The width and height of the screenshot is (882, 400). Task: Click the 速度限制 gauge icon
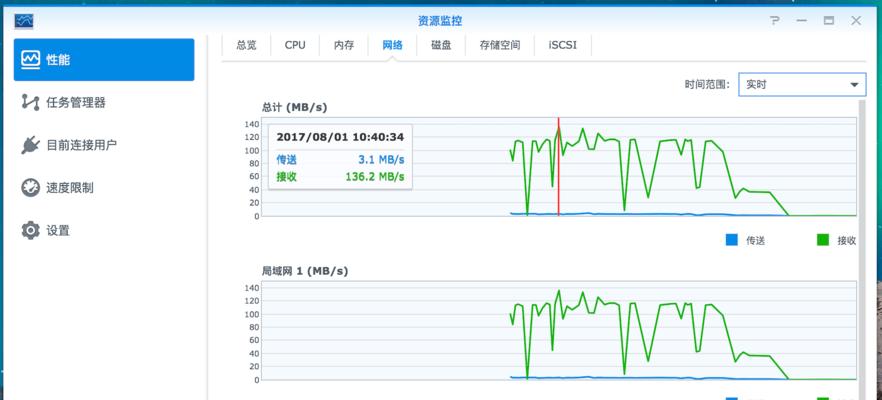(30, 188)
